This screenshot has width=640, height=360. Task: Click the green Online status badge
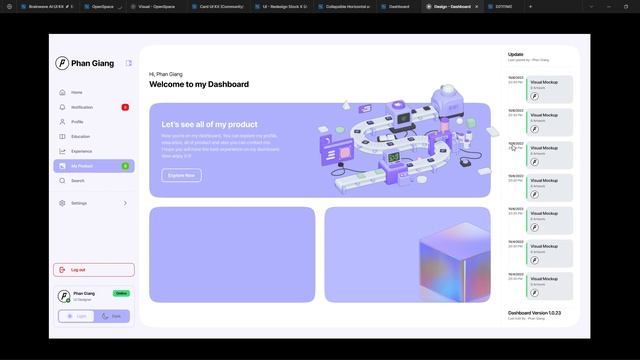[x=121, y=293]
